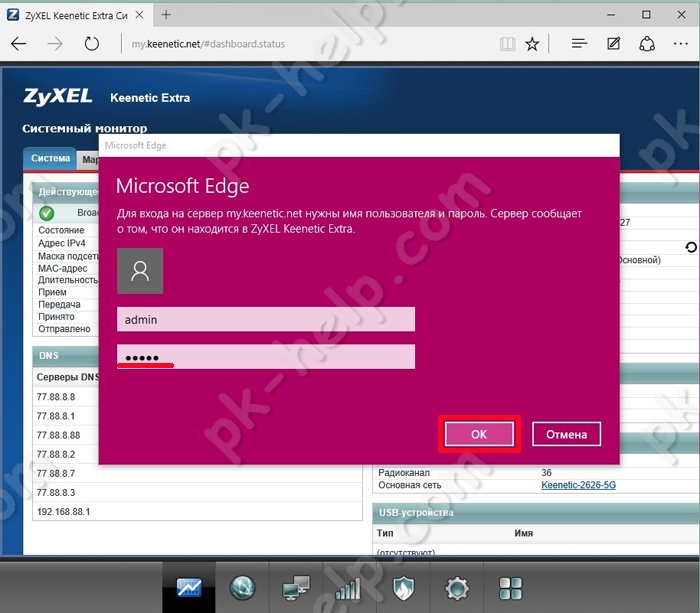Click the user avatar icon in dialog
Viewport: 700px width, 613px height.
pos(140,271)
